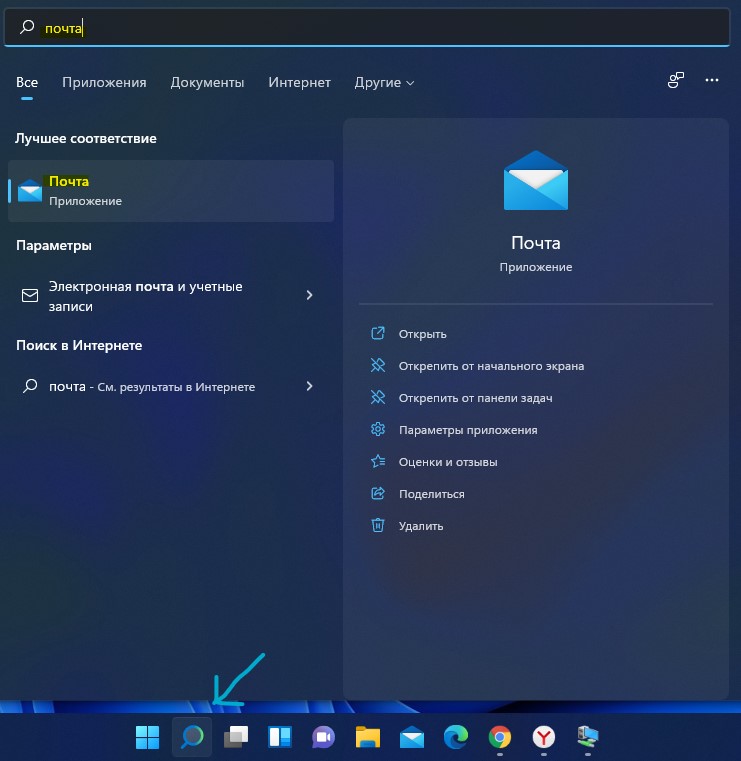Expand arrow for Электронная почта и учетные записи
The image size is (741, 761).
[310, 295]
